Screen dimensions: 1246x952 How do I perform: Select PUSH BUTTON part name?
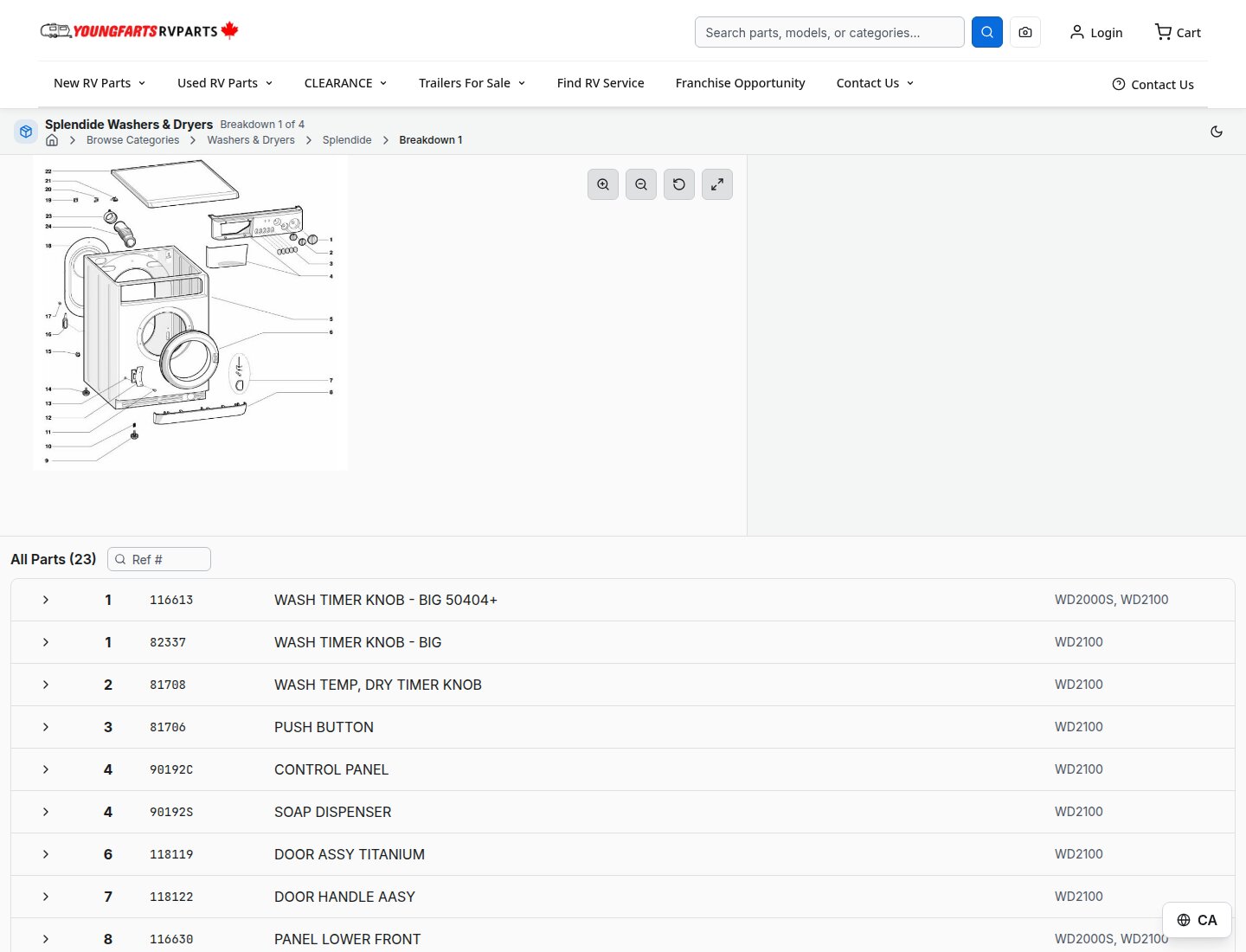324,727
